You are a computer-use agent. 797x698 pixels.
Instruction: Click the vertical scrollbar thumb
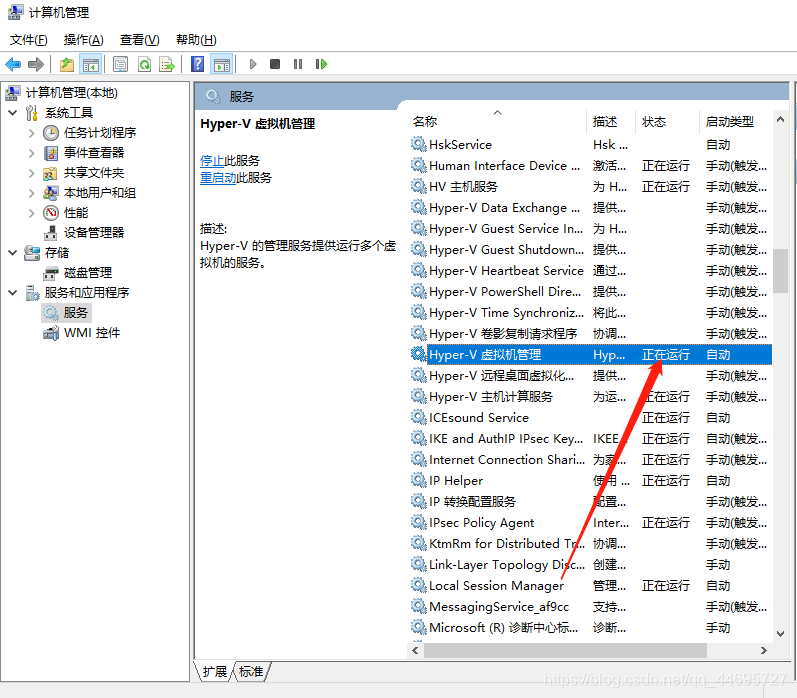point(780,270)
